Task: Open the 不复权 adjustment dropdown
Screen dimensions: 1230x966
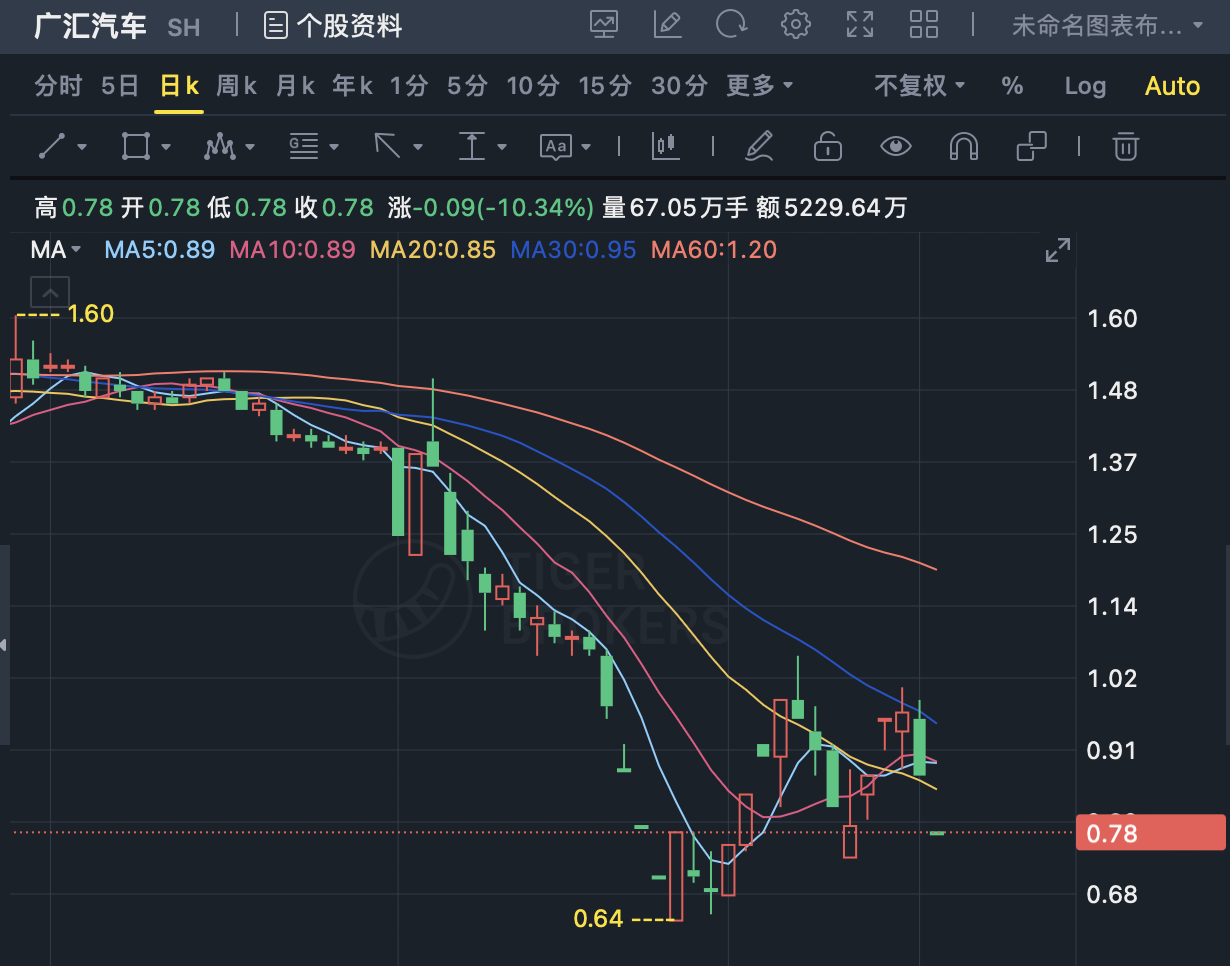Action: 920,86
